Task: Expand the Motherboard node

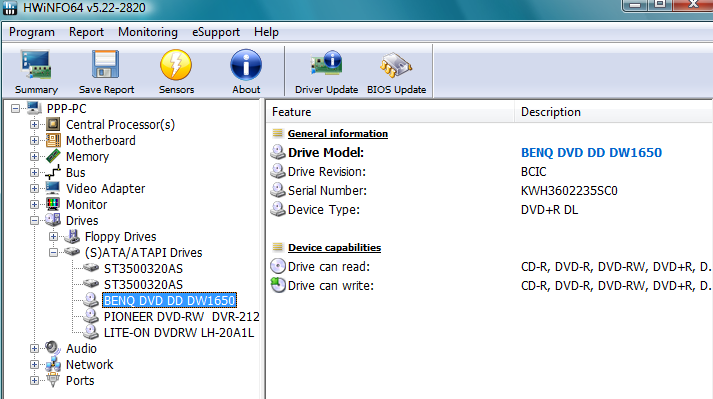Action: (x=34, y=140)
